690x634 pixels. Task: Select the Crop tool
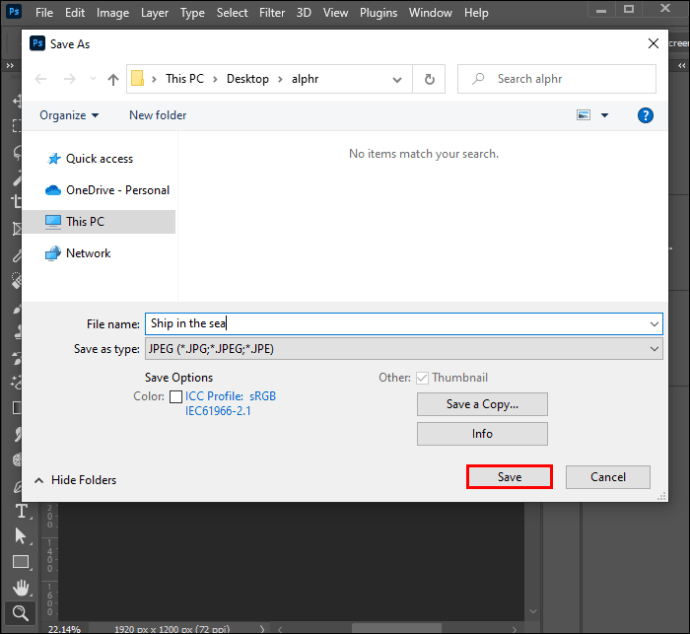pyautogui.click(x=17, y=201)
